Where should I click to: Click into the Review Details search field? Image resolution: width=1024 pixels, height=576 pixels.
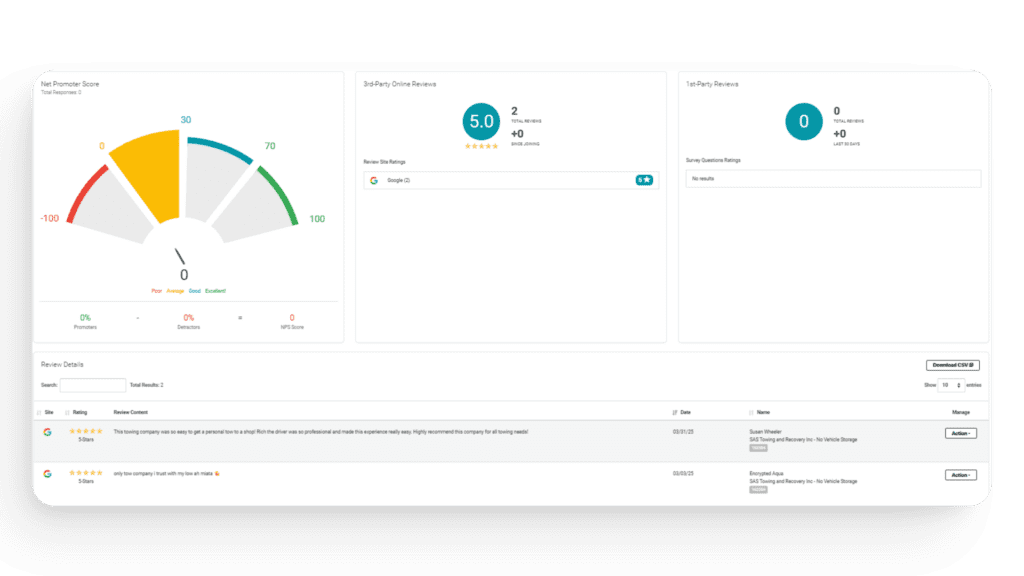point(93,385)
